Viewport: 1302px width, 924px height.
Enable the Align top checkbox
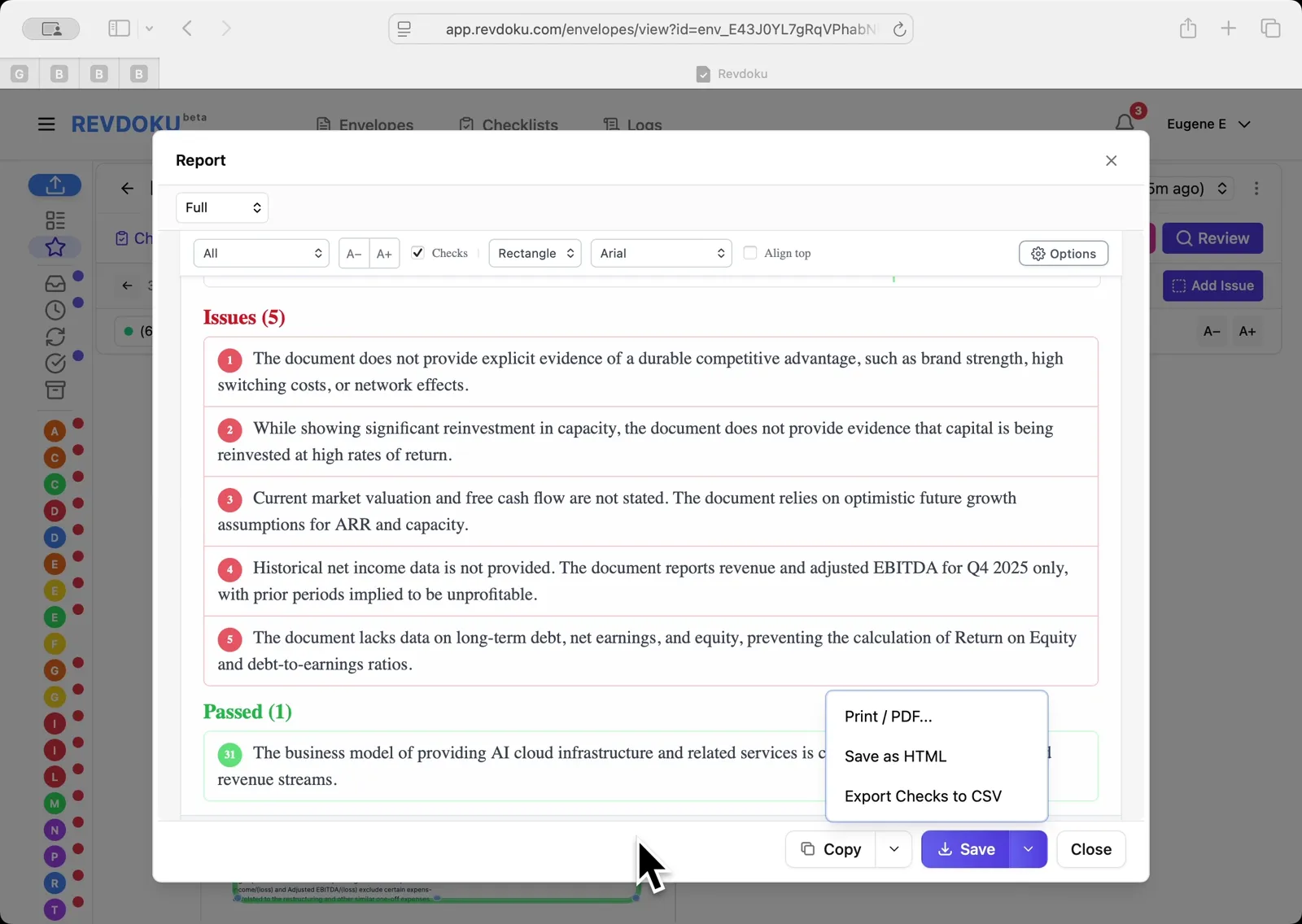click(751, 253)
